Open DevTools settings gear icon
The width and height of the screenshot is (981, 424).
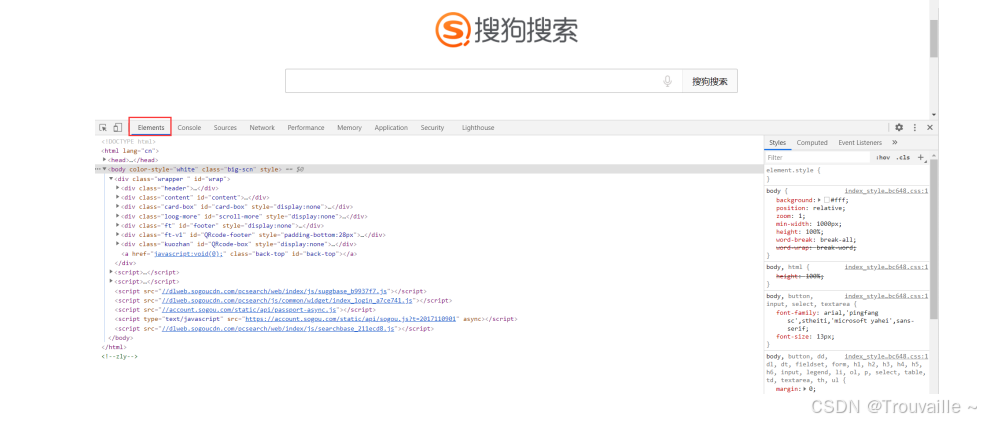click(899, 128)
